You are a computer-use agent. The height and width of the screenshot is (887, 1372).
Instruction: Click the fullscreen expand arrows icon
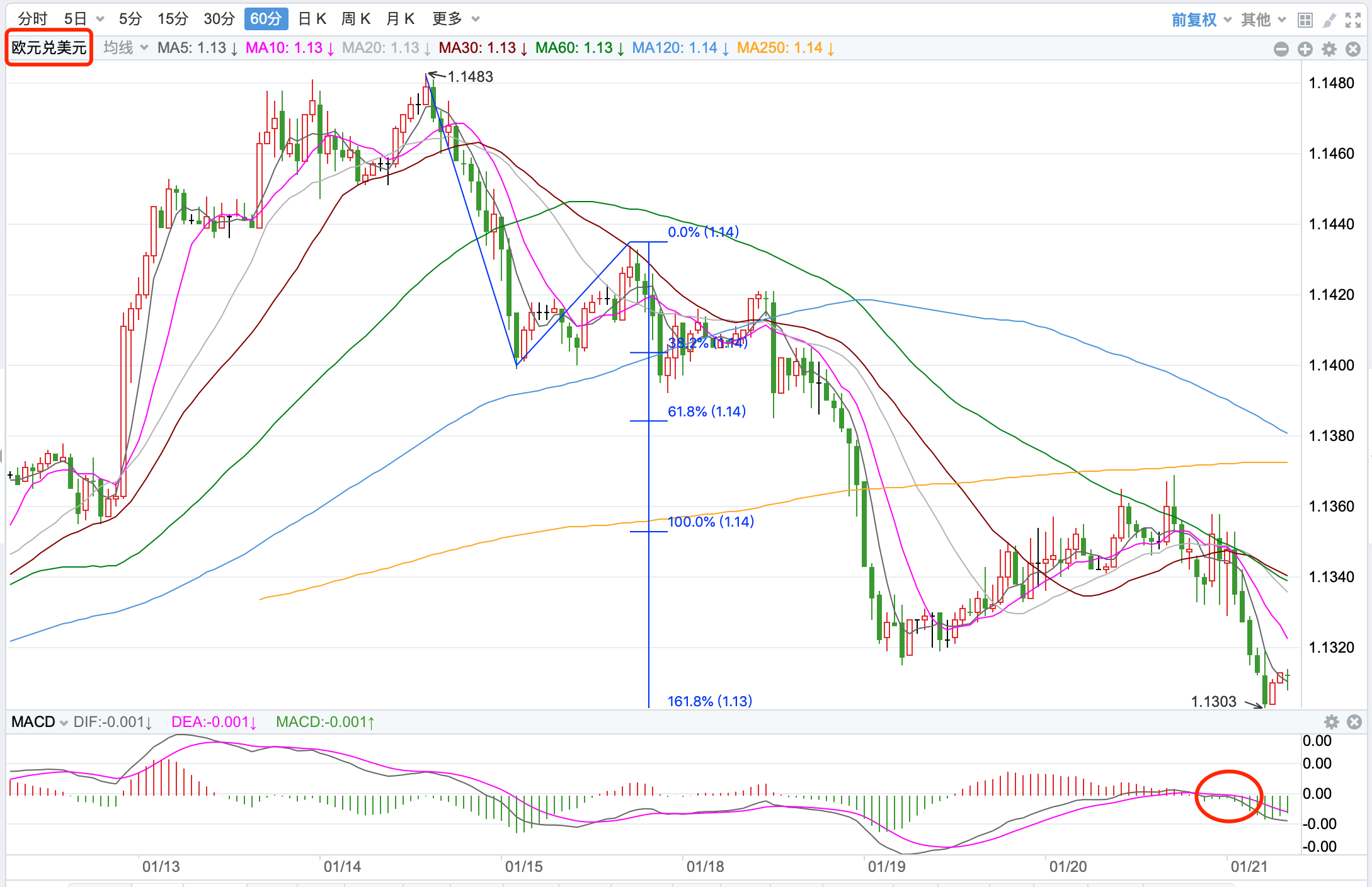click(x=1353, y=20)
